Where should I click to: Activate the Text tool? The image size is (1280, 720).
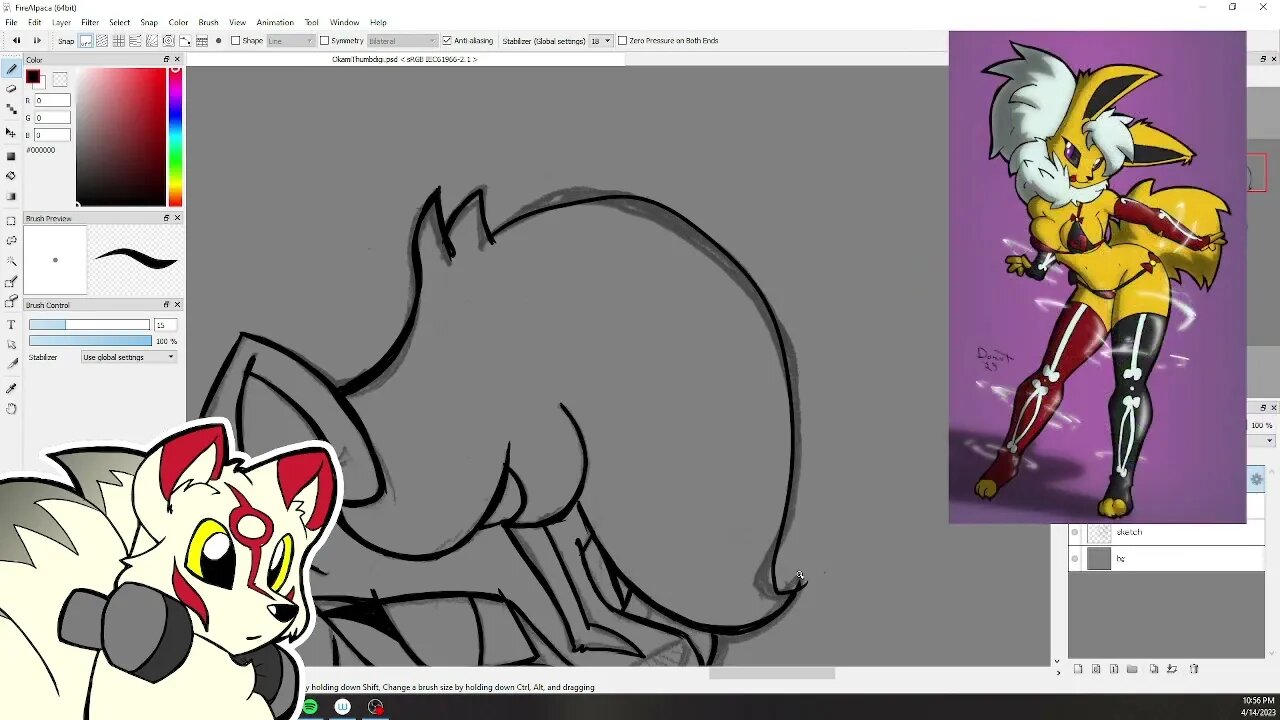[x=11, y=325]
